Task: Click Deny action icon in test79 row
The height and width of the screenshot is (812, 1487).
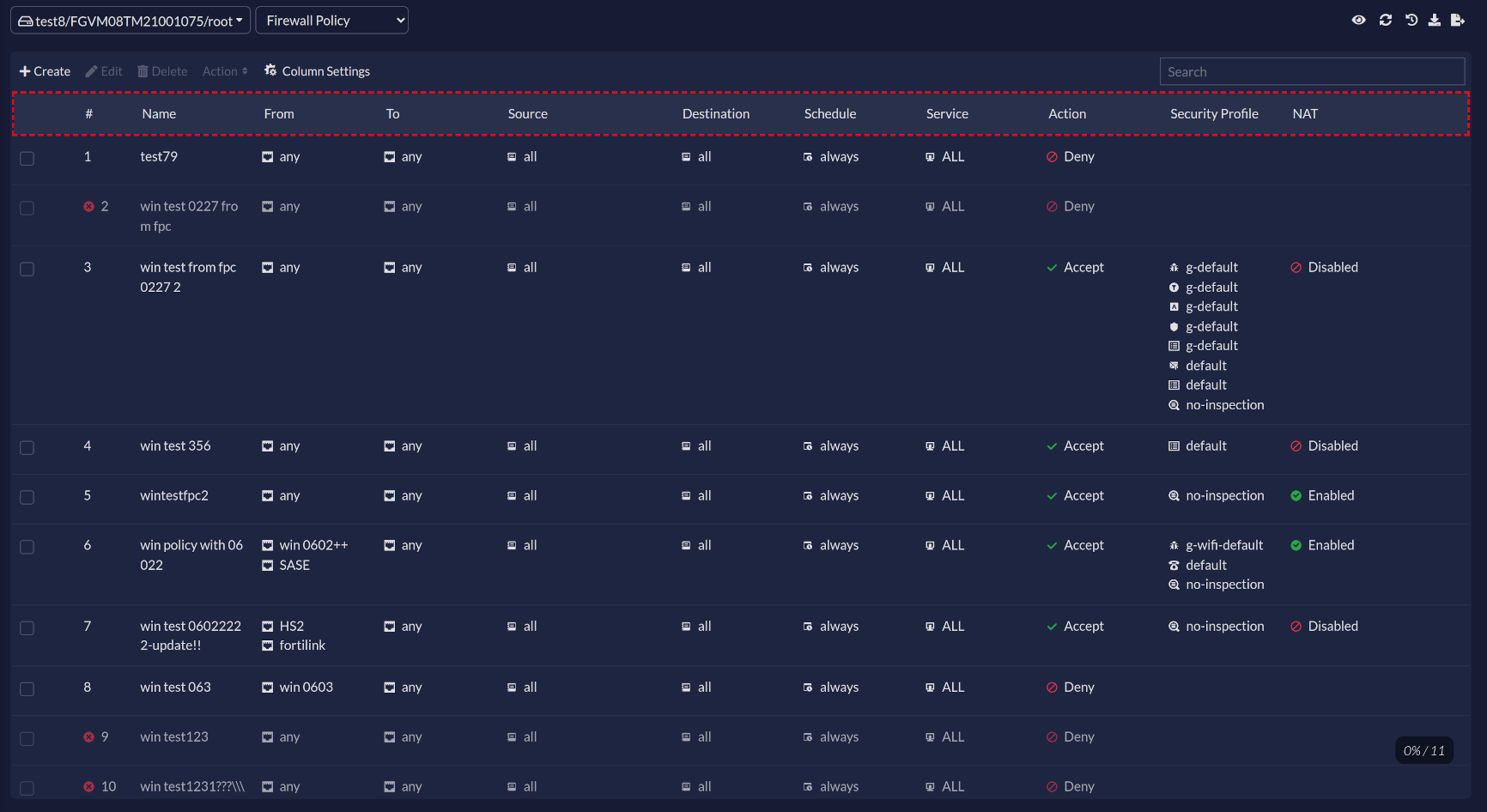Action: click(1052, 157)
